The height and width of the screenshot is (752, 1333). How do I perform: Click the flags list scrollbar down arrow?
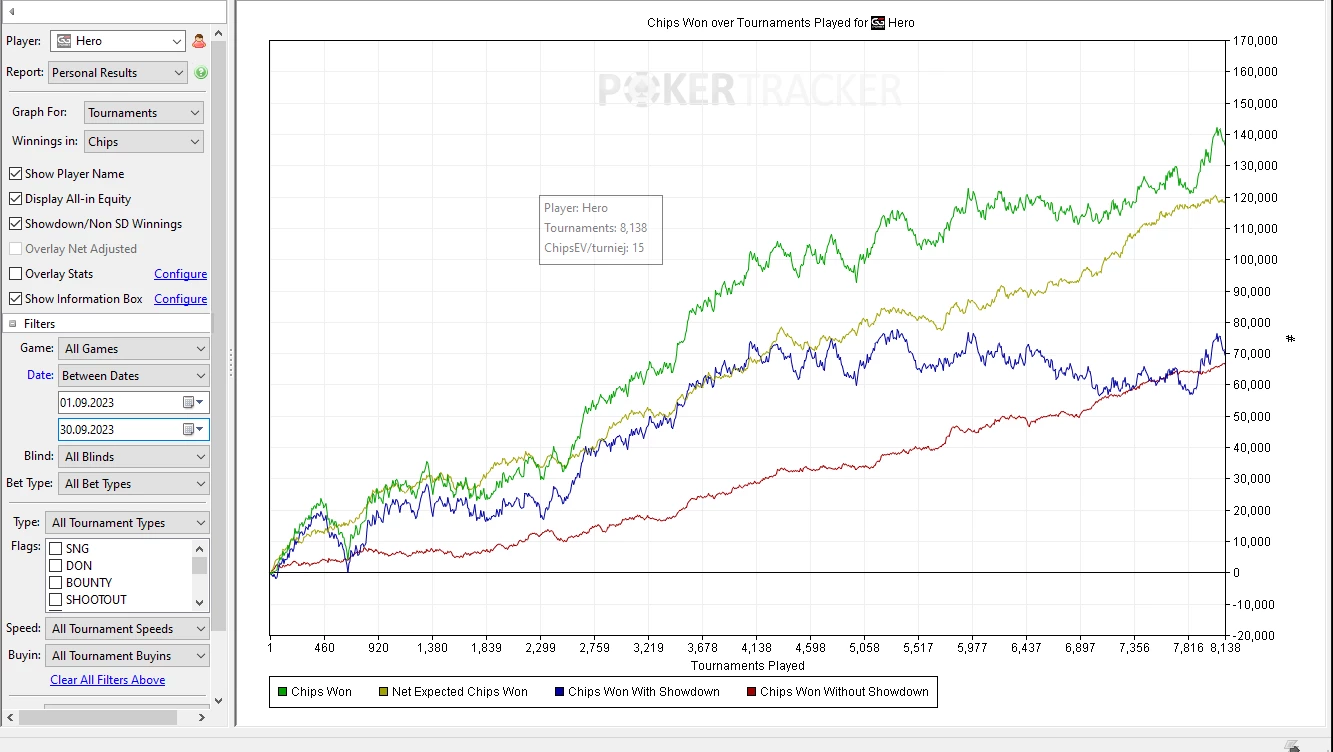pos(200,603)
